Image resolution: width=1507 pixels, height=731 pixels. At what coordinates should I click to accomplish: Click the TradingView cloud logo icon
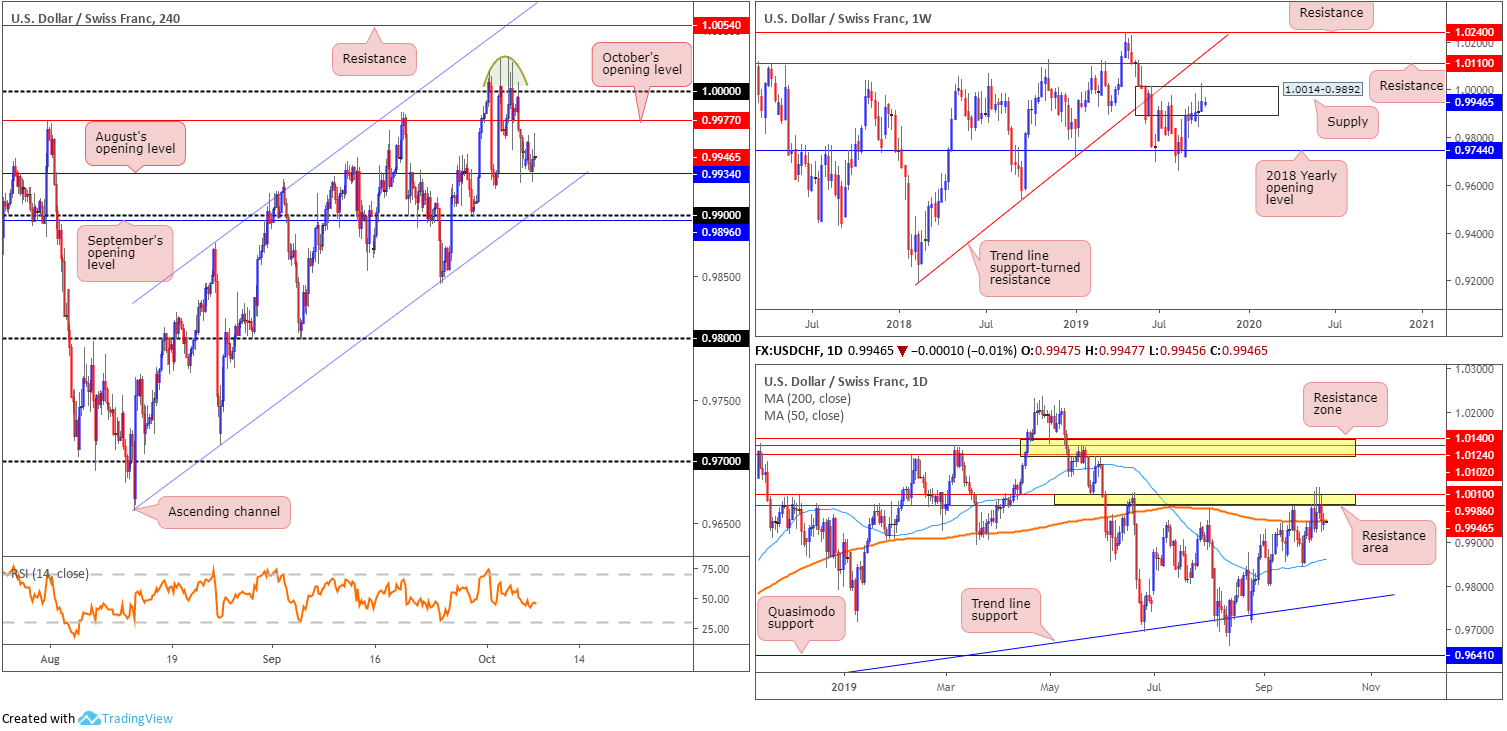tap(90, 718)
